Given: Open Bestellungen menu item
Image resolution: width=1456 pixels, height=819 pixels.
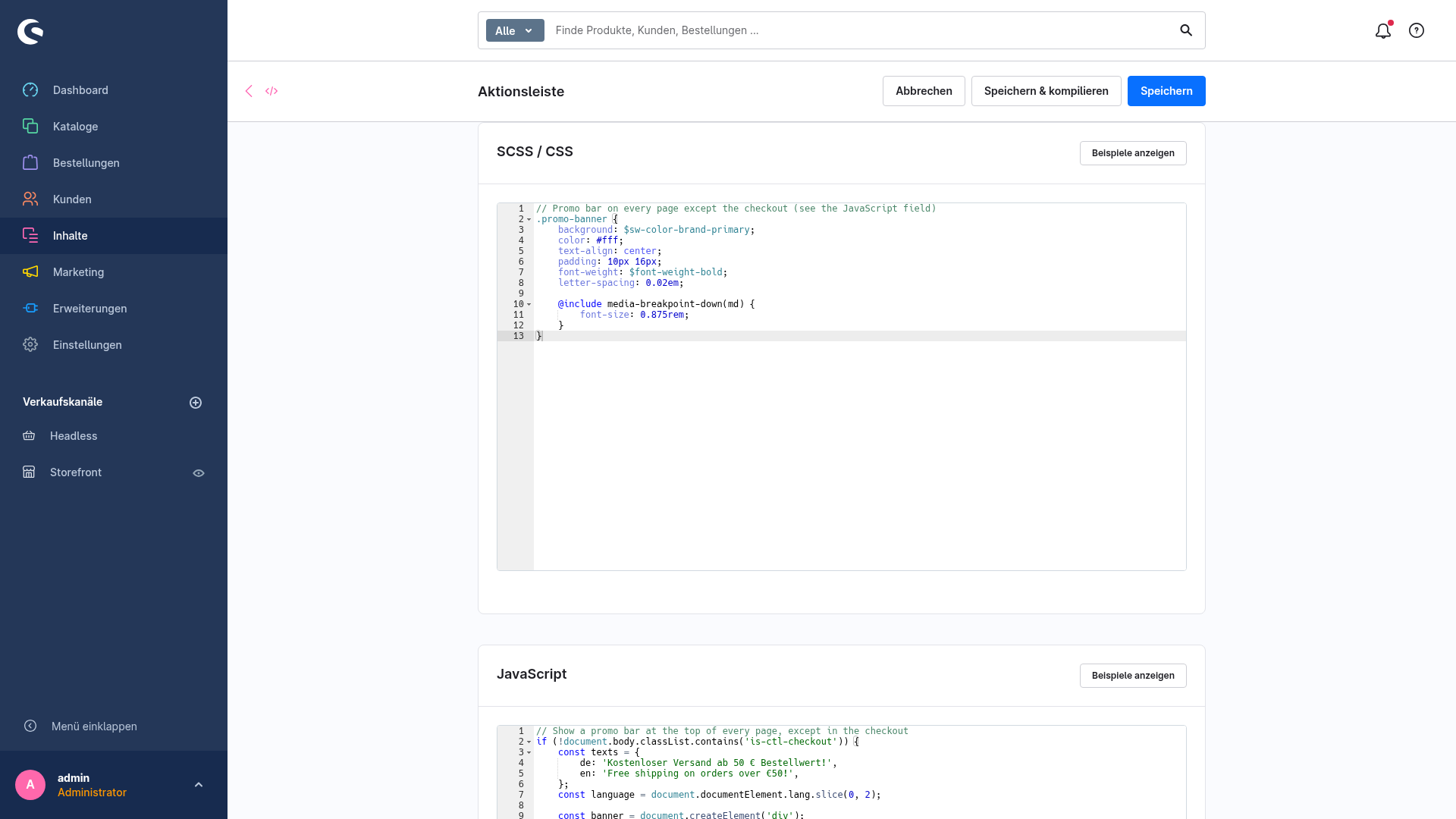Looking at the screenshot, I should click(114, 163).
